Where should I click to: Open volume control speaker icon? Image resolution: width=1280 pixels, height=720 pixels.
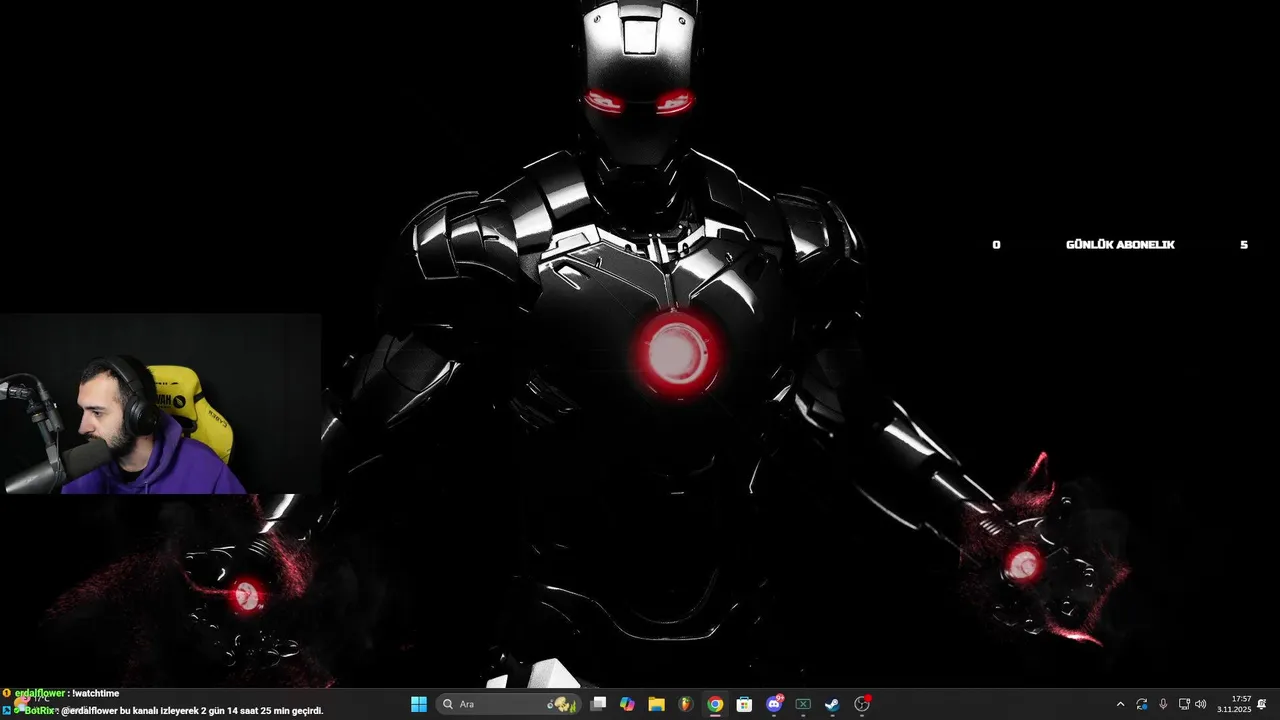tap(1201, 704)
